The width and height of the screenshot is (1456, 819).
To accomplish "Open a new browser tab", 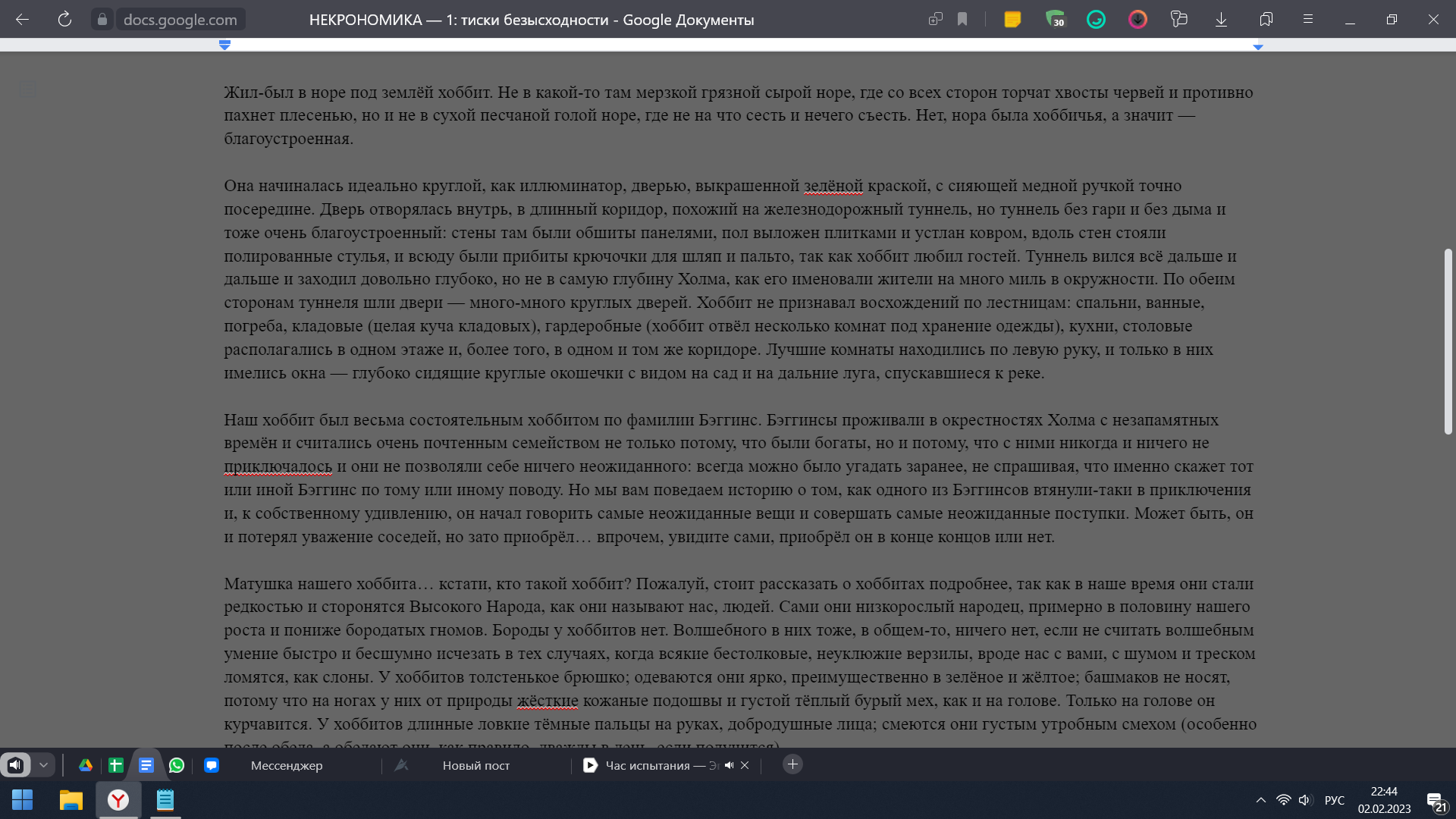I will pos(792,764).
